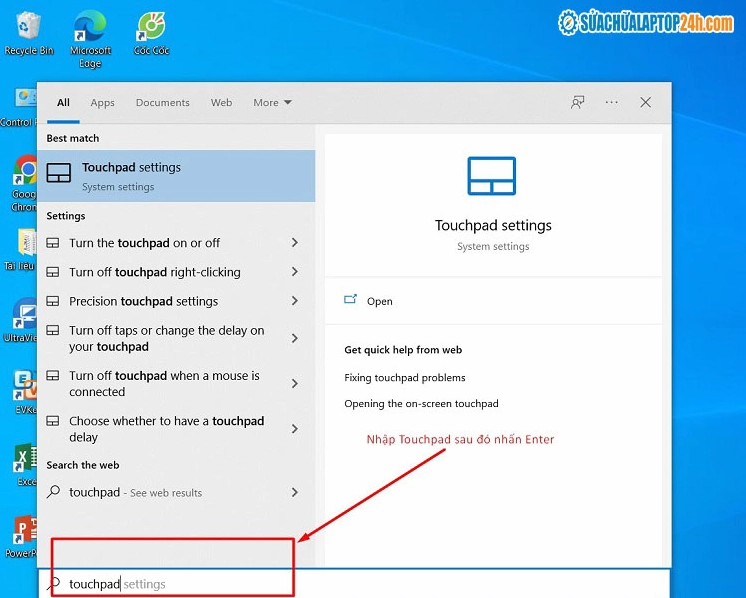
Task: Close the search panel with X
Action: click(645, 102)
